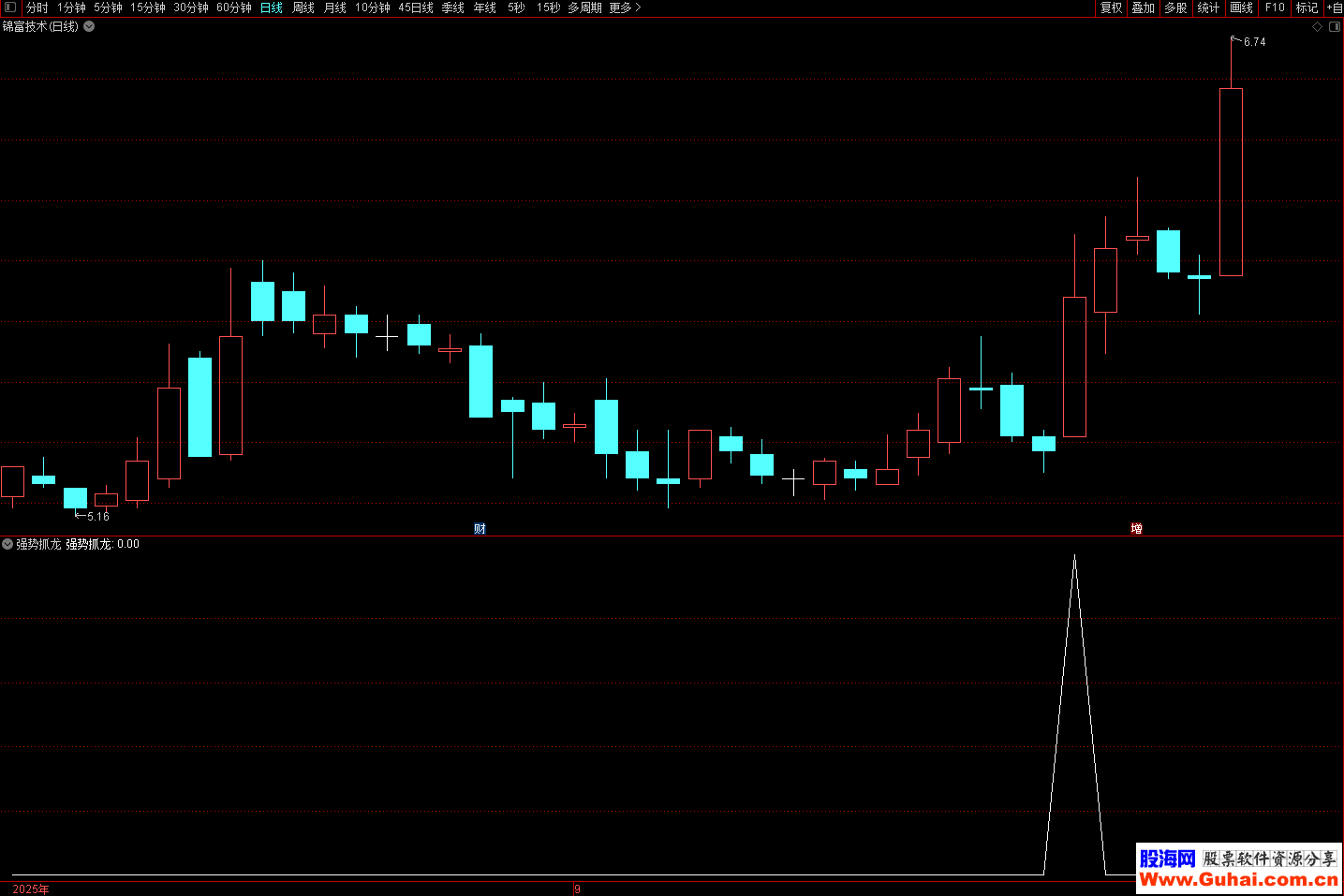Viewport: 1344px width, 896px height.
Task: Toggle the right side panel icon
Action: 1335,27
